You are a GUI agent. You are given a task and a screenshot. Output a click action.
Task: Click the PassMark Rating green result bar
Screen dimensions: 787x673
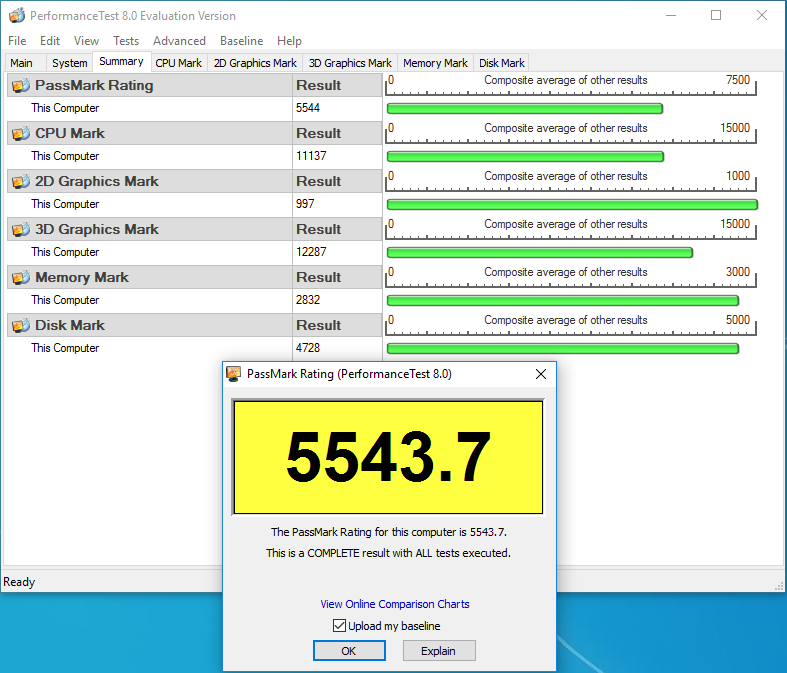[x=525, y=108]
